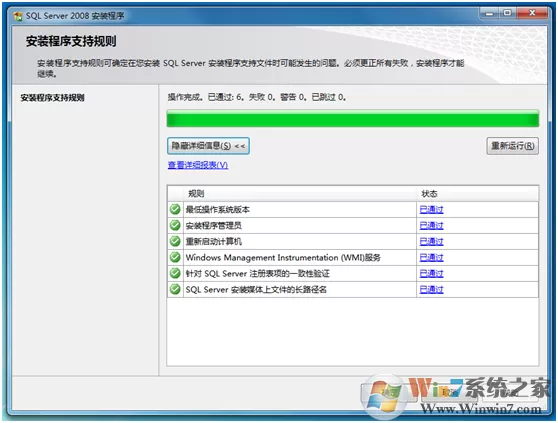Click green check icon beside 安装程序管理员
Viewport: 558px width, 423px height.
point(175,225)
